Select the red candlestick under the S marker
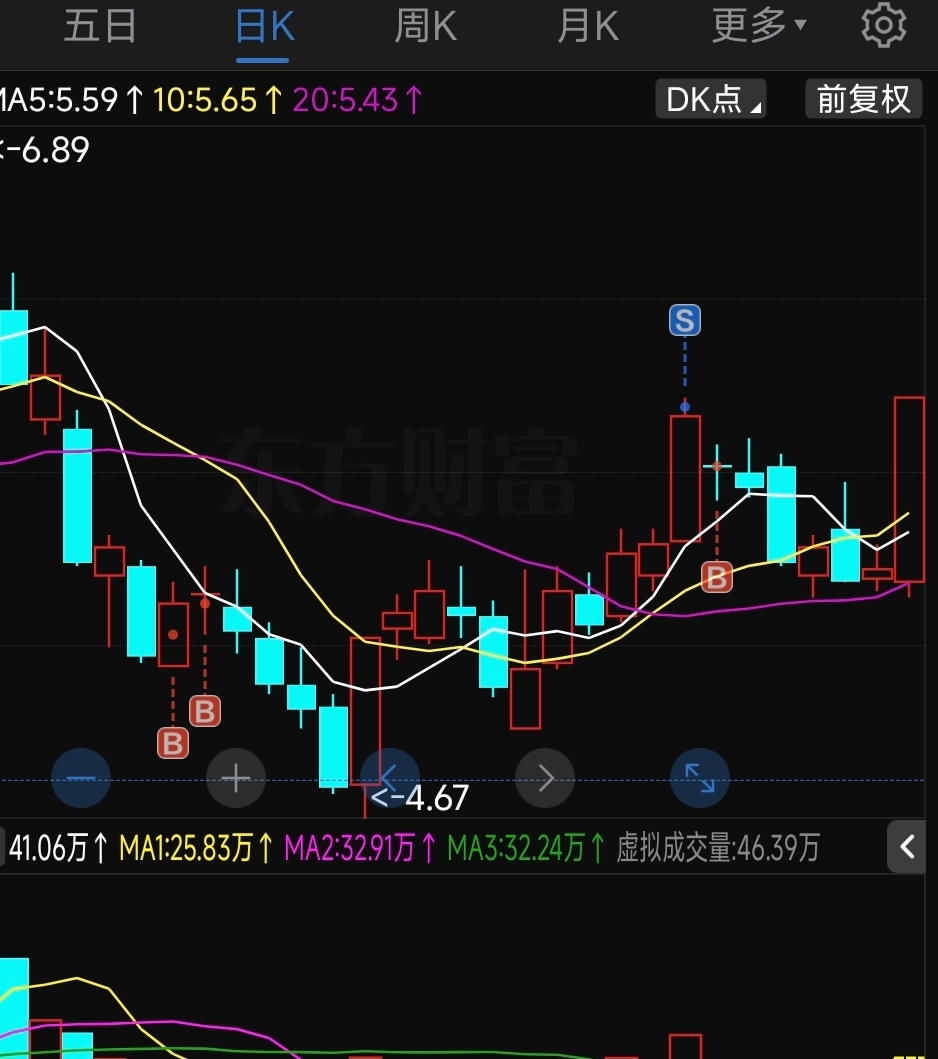Image resolution: width=938 pixels, height=1059 pixels. 685,478
